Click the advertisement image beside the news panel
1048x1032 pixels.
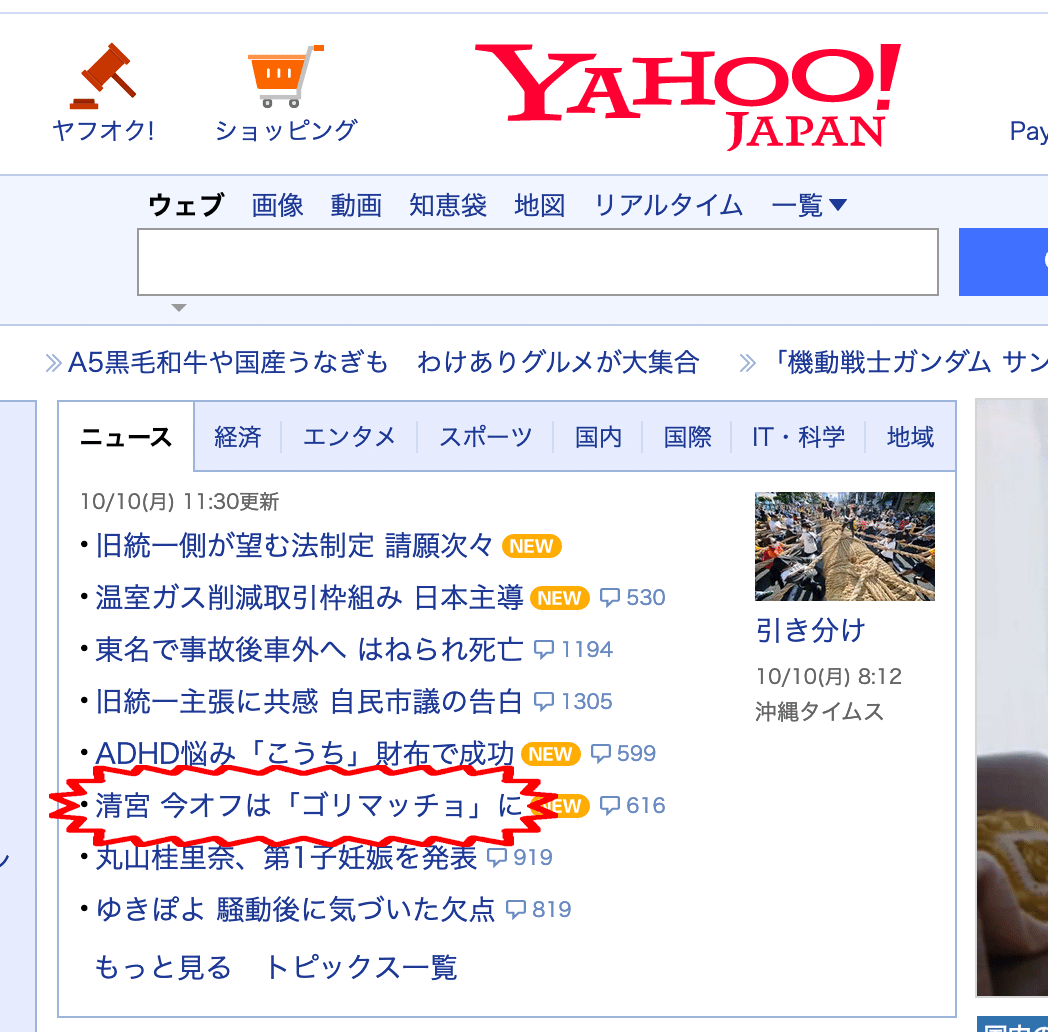(x=1012, y=698)
